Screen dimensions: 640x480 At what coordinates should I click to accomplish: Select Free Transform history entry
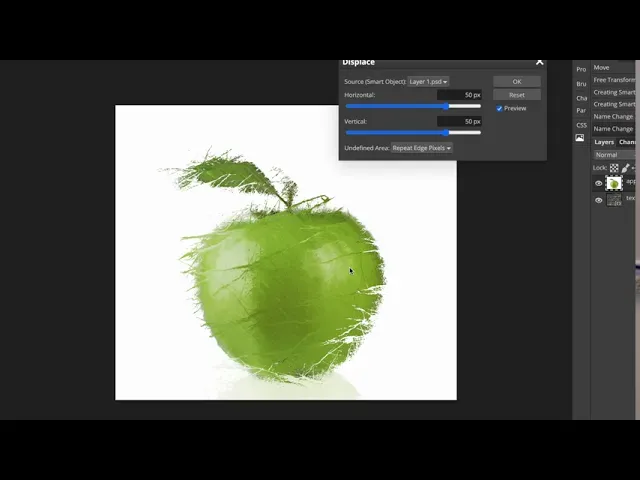click(x=614, y=80)
